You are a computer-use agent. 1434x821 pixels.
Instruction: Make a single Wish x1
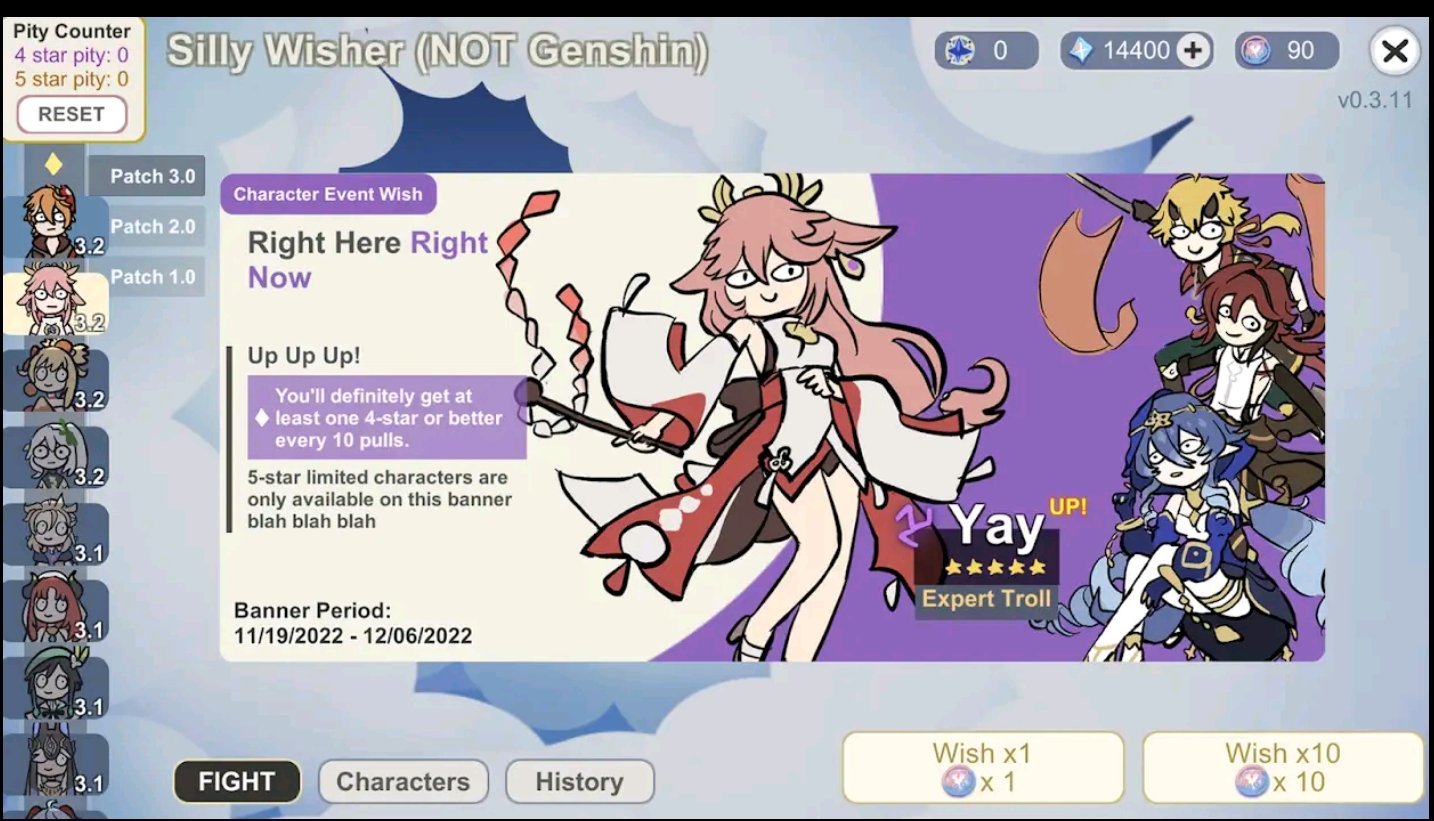pos(983,767)
